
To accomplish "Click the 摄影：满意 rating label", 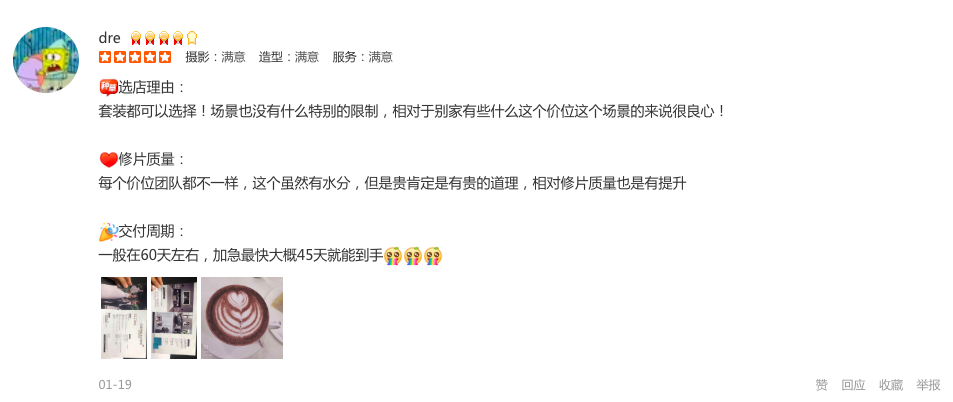I will click(x=215, y=57).
